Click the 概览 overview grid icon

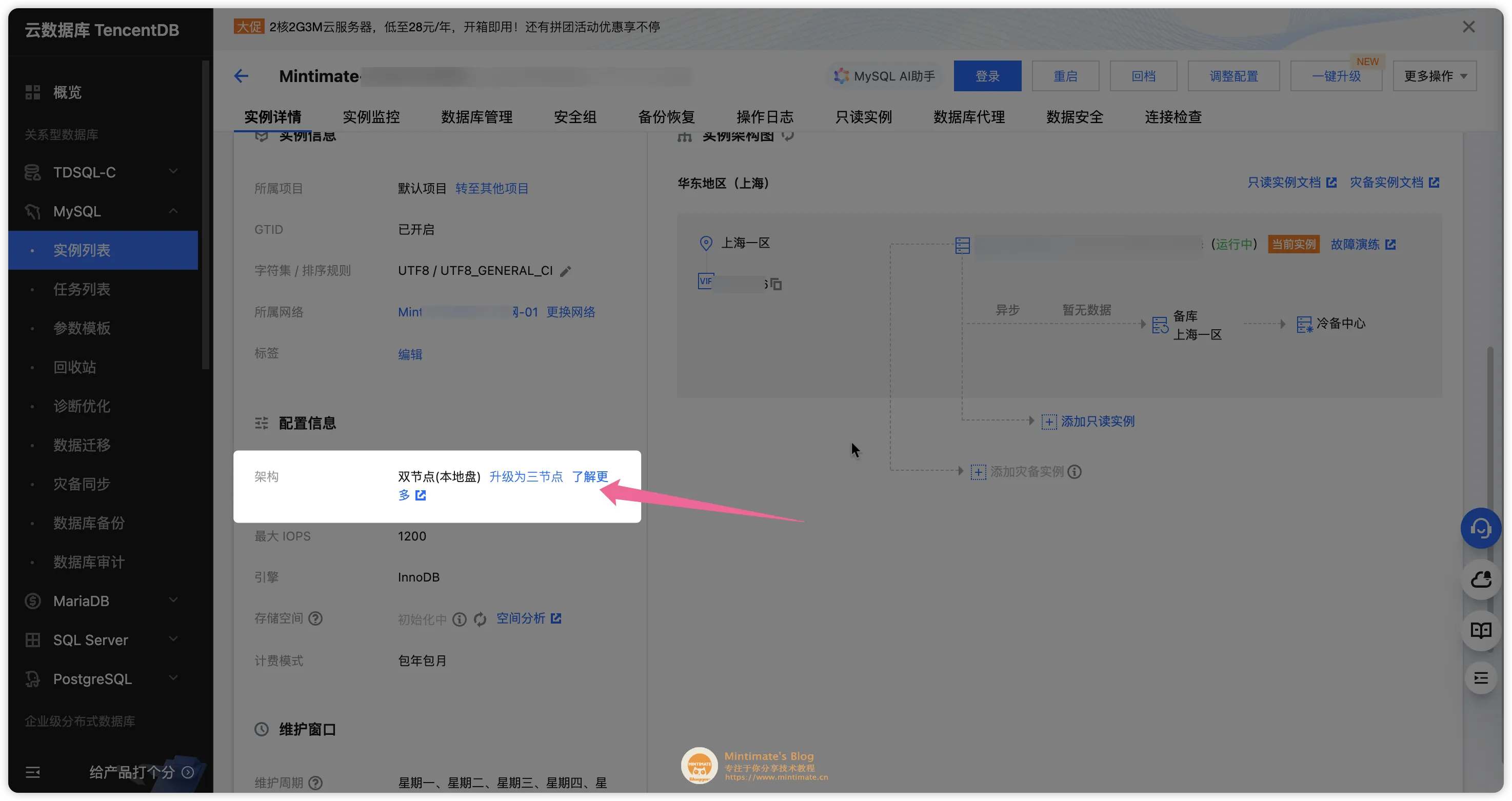pos(33,92)
